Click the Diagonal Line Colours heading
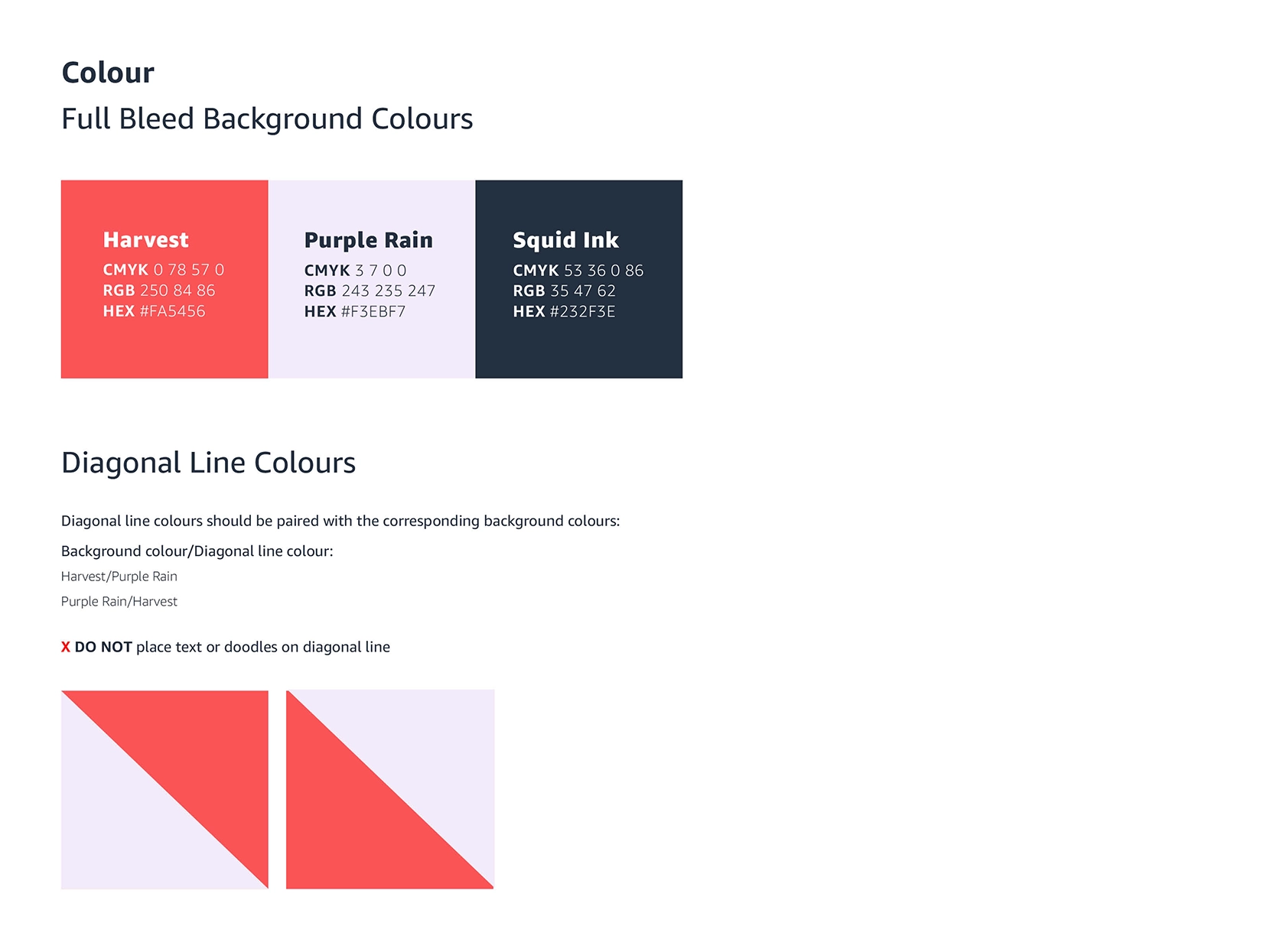Screen dimensions: 1270x952 pos(208,463)
